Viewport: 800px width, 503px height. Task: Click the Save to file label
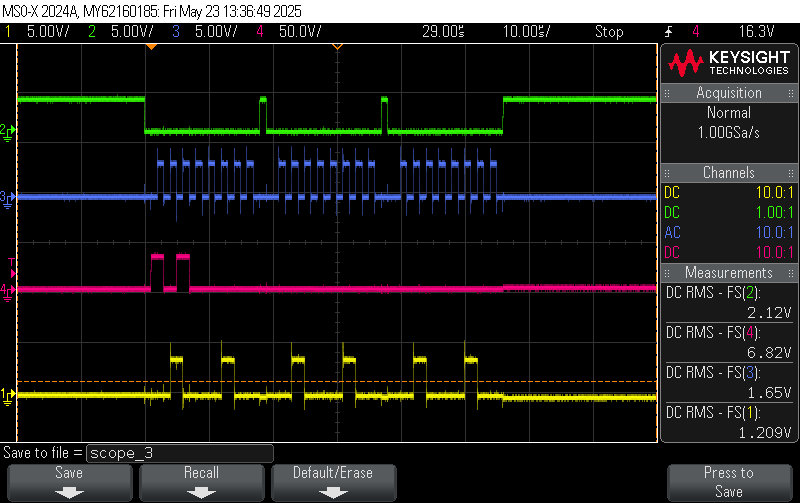[x=42, y=453]
